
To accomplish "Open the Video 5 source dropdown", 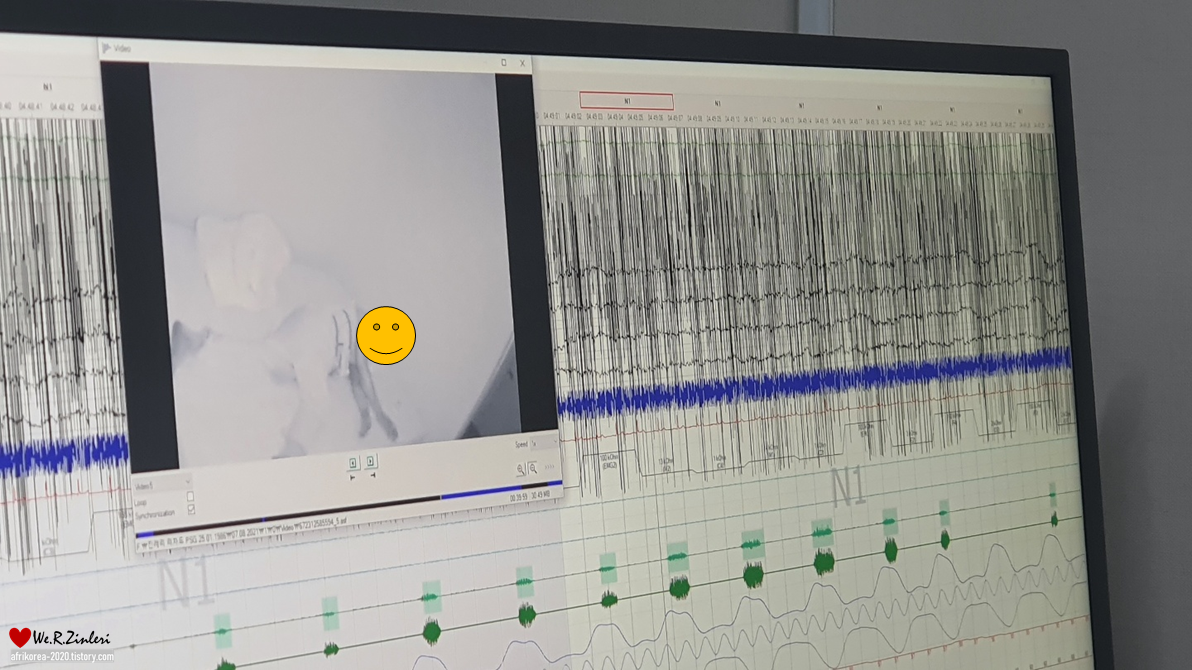I will [163, 484].
